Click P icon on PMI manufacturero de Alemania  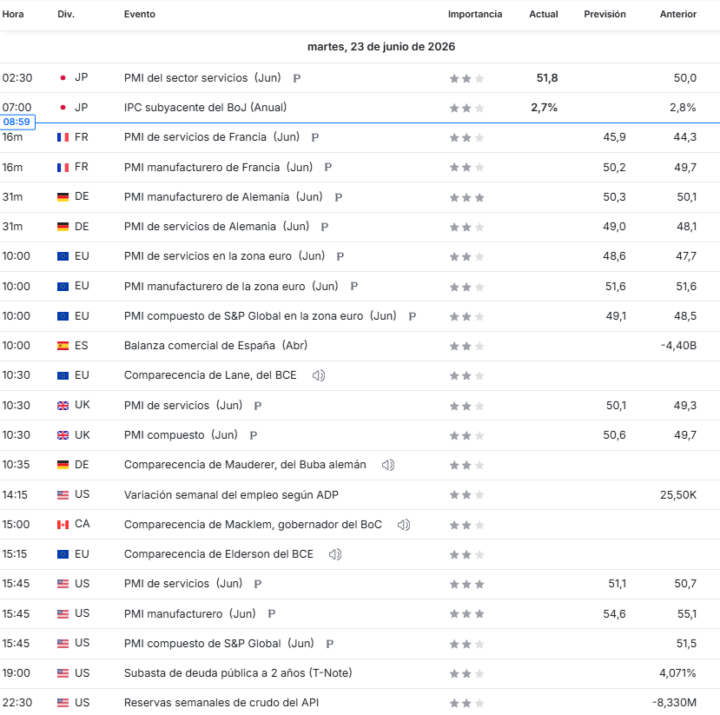pos(338,197)
